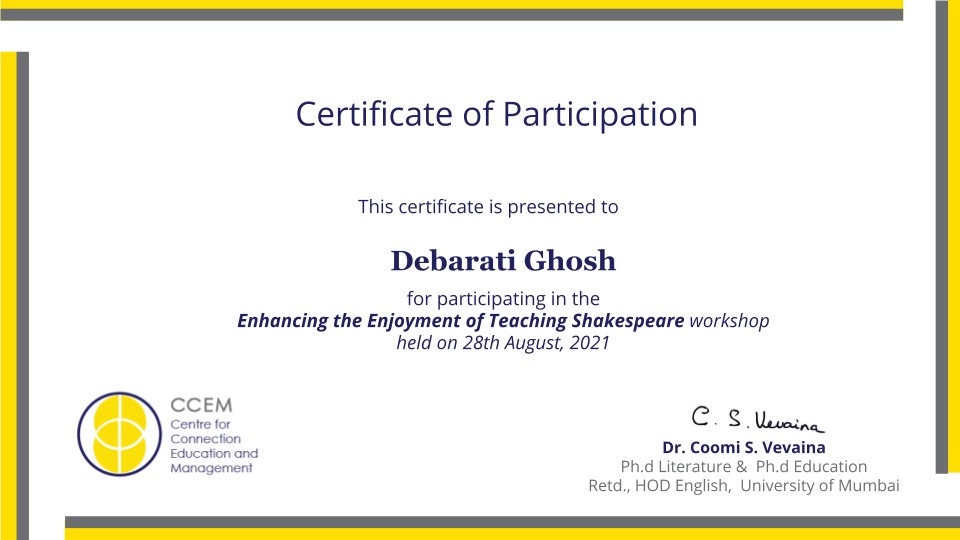
Task: Click the workshop title 'Enhancing the Enjoyment of Teaching Shakespeare'
Action: coord(460,321)
